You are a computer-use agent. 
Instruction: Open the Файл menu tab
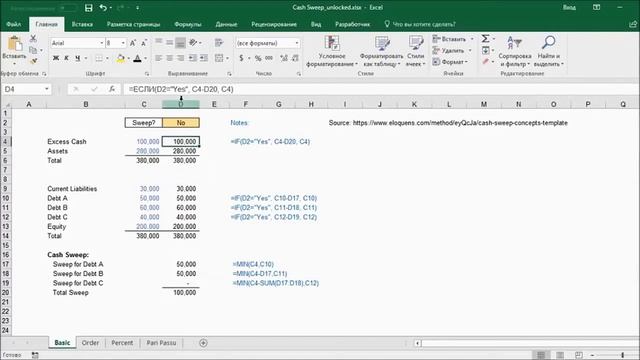click(x=13, y=24)
